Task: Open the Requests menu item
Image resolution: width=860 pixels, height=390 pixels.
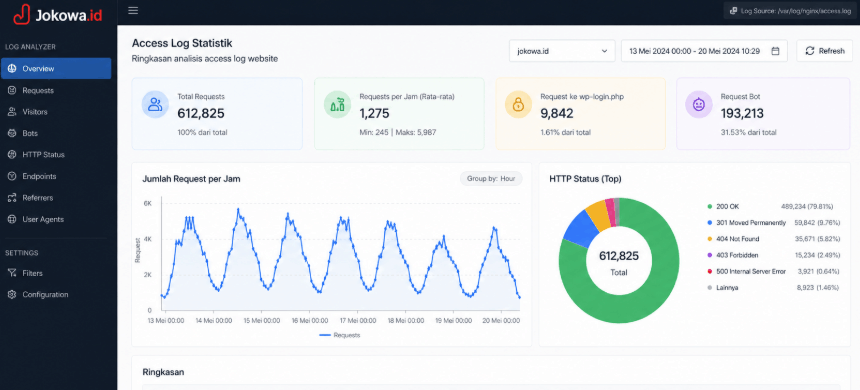Action: (x=56, y=91)
